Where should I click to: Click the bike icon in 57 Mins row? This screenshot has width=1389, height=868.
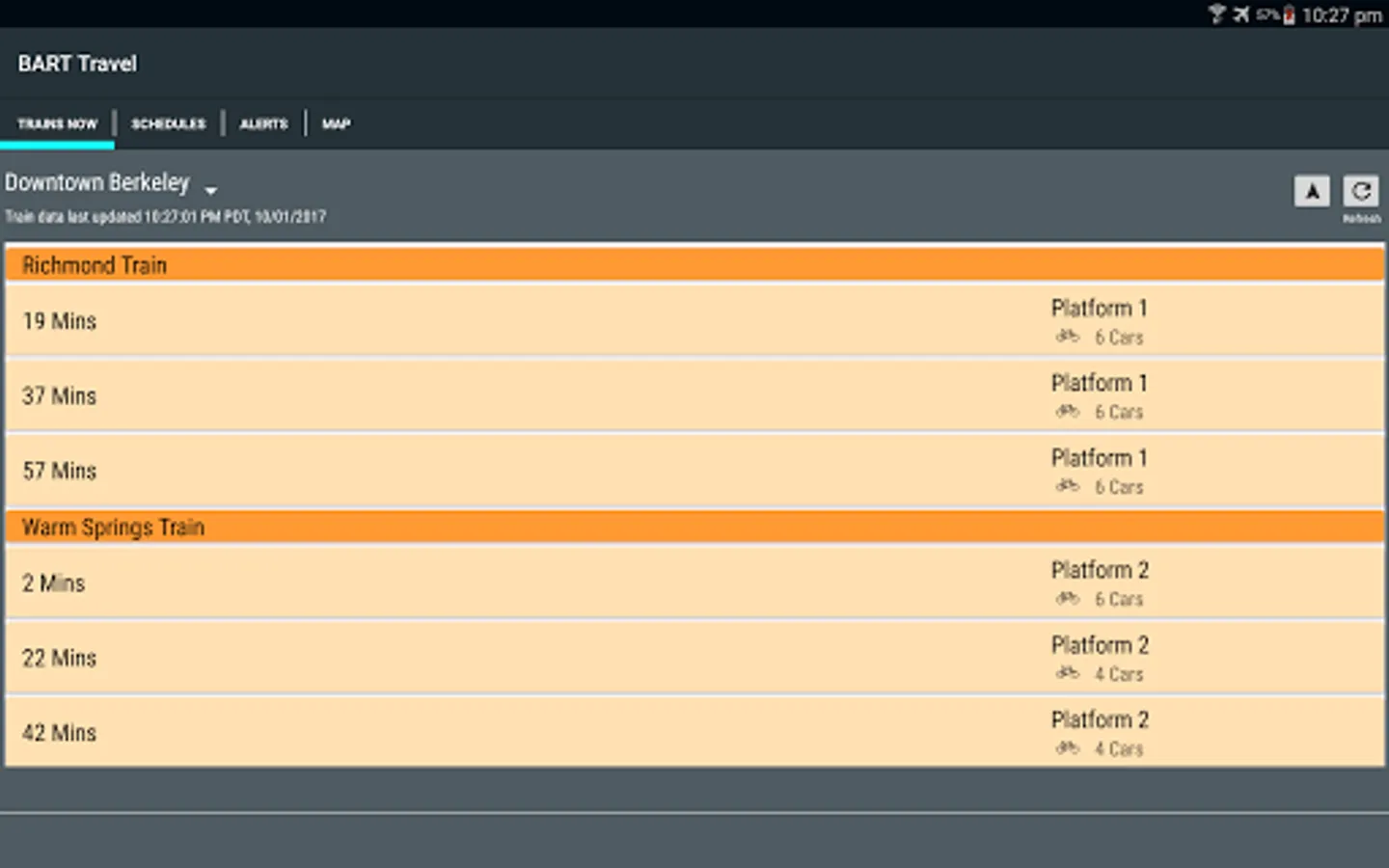pos(1067,486)
